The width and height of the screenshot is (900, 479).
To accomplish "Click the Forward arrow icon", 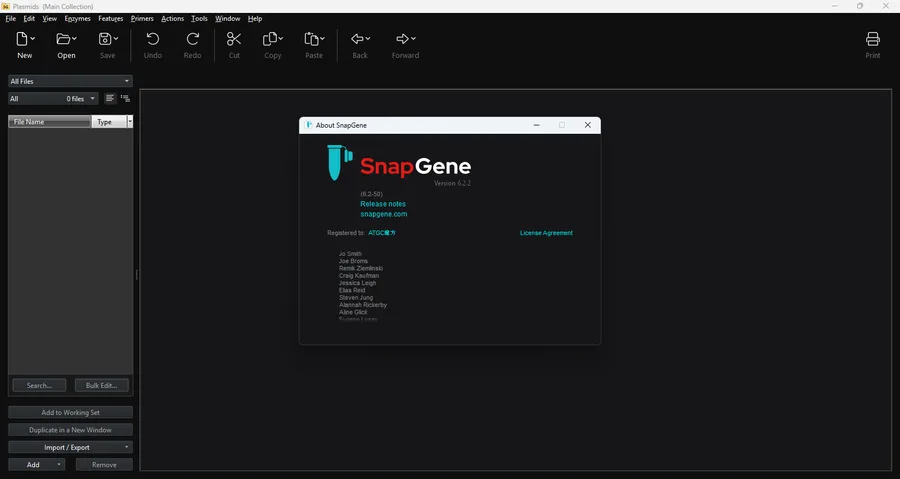I will pyautogui.click(x=402, y=38).
